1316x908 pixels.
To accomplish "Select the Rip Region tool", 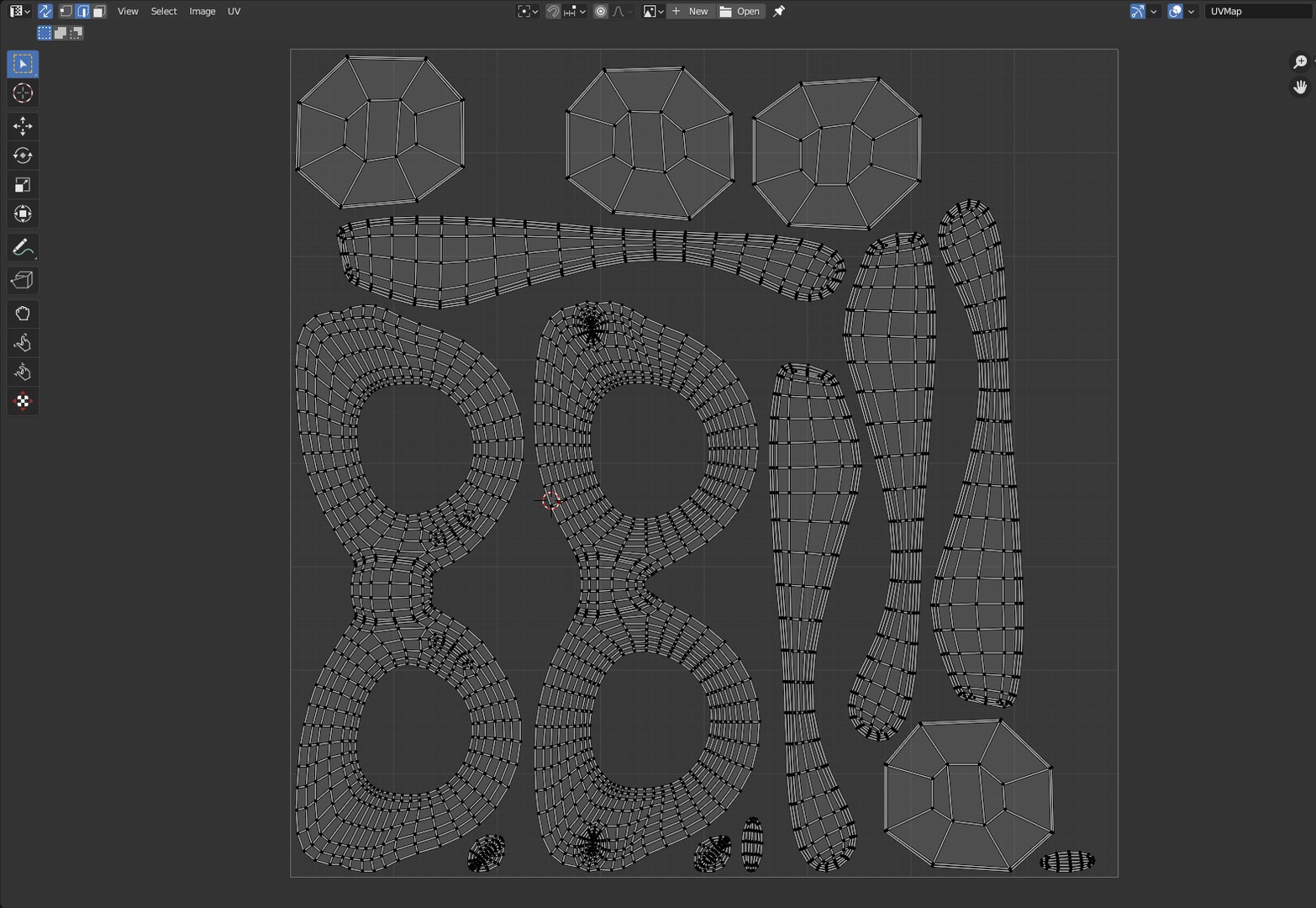I will 23,280.
